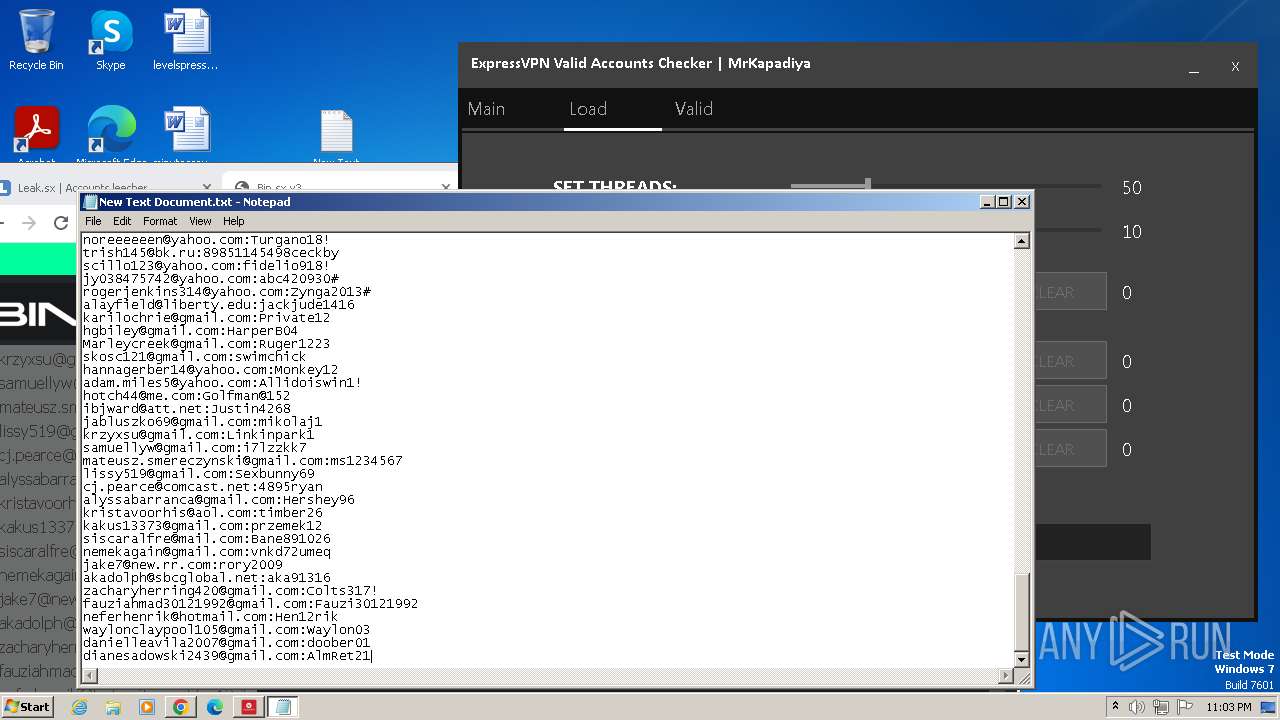Click the threads value 50
The height and width of the screenshot is (720, 1280).
[x=1131, y=188]
